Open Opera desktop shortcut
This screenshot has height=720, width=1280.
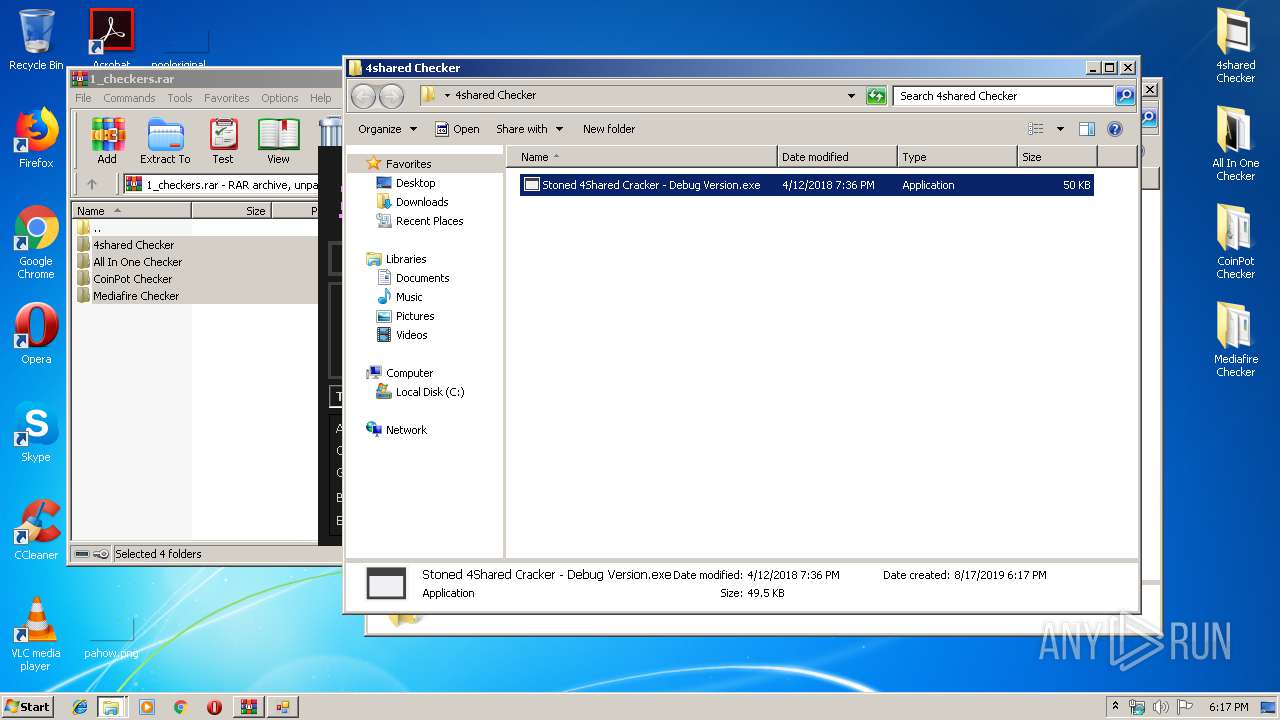36,334
